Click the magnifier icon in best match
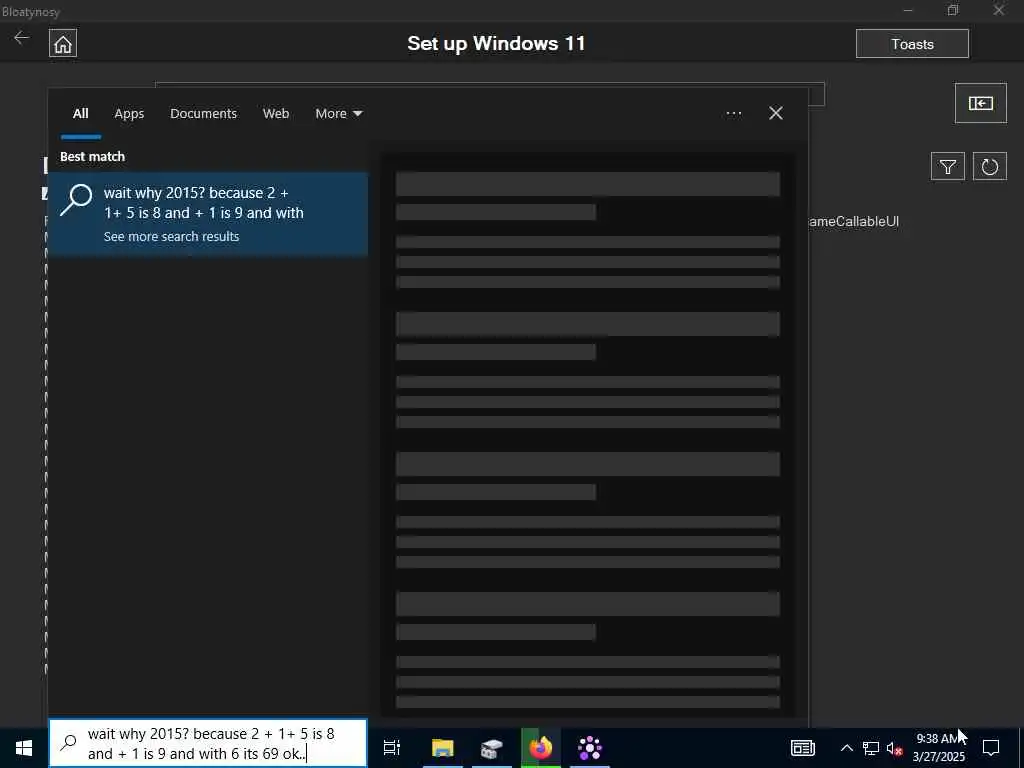Image resolution: width=1024 pixels, height=768 pixels. (x=76, y=200)
